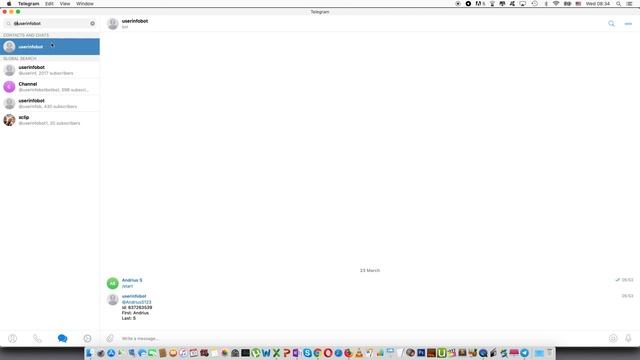Open the Edit menu
The width and height of the screenshot is (640, 360).
coord(49,4)
